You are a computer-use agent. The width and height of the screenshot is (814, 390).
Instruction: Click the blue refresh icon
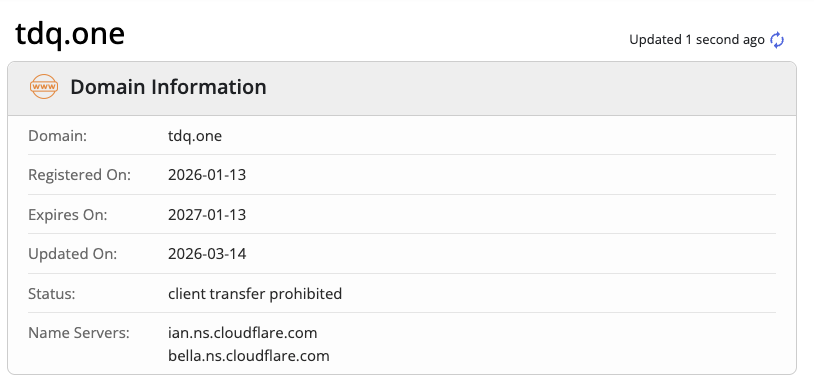pyautogui.click(x=777, y=40)
